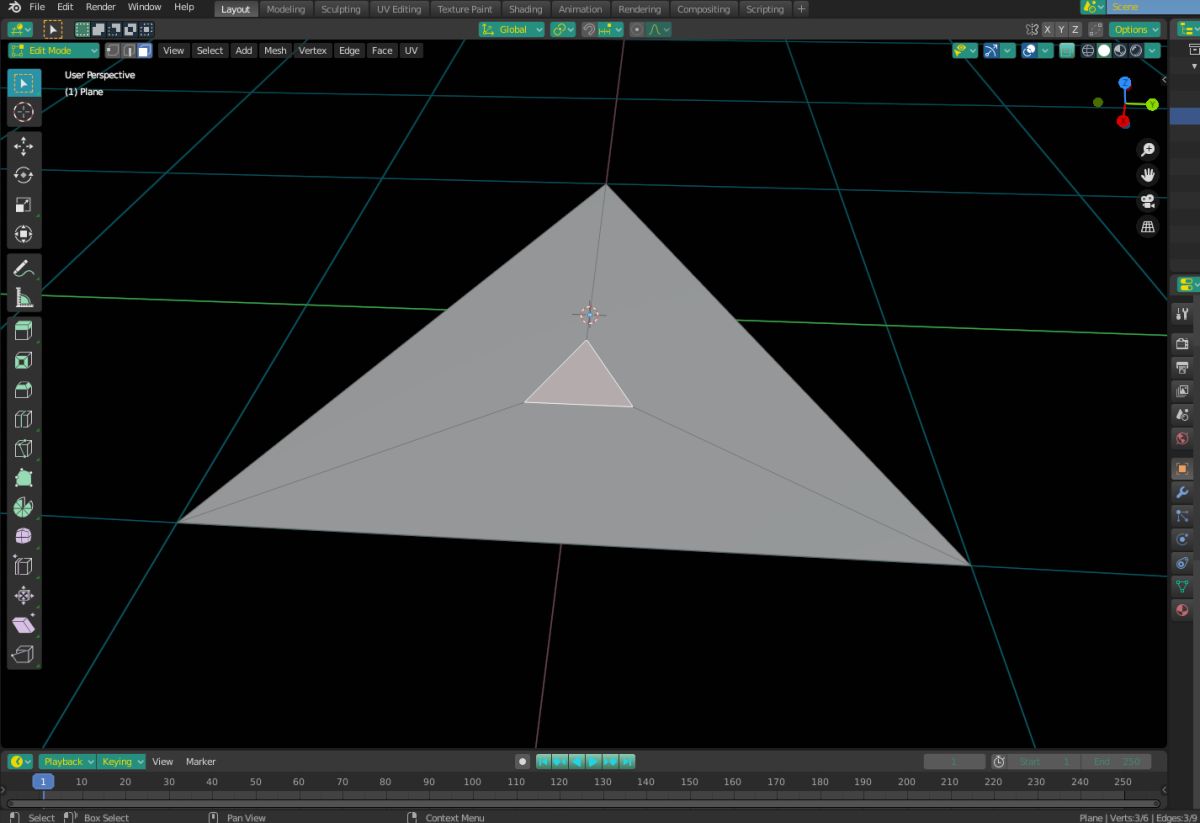
Task: Select the Shrink/Fatten tool
Action: pyautogui.click(x=24, y=596)
